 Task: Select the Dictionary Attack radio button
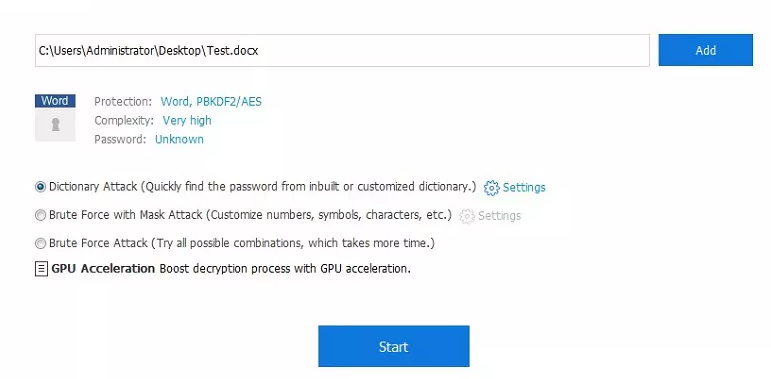pyautogui.click(x=41, y=187)
